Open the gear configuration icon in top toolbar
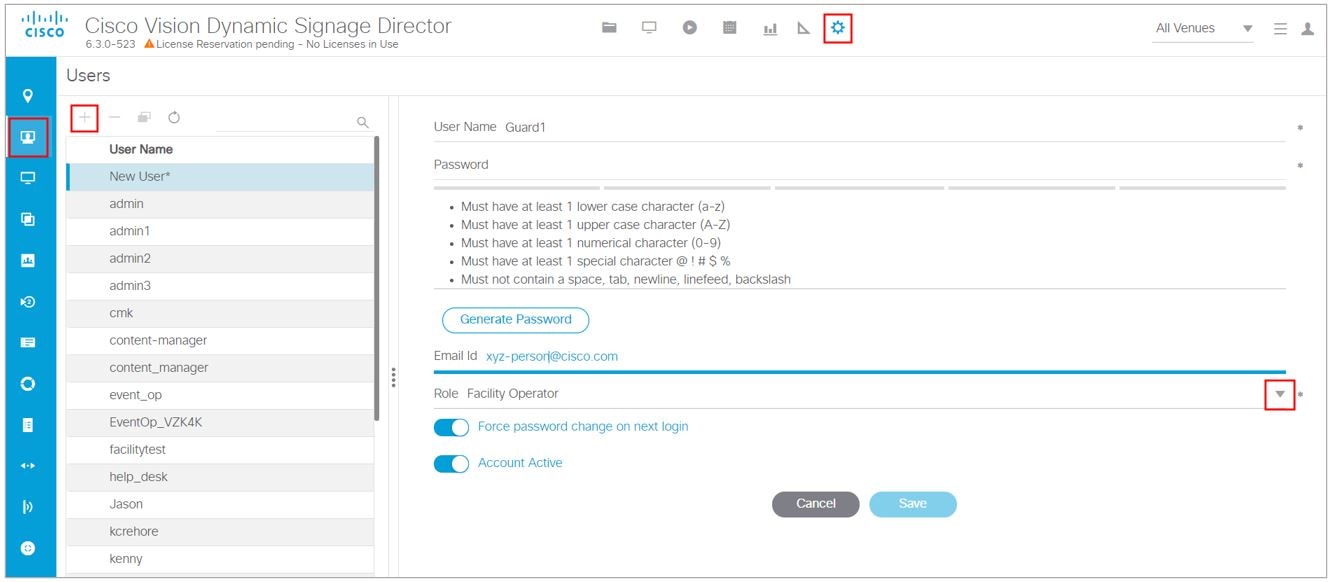The image size is (1334, 582). click(838, 29)
